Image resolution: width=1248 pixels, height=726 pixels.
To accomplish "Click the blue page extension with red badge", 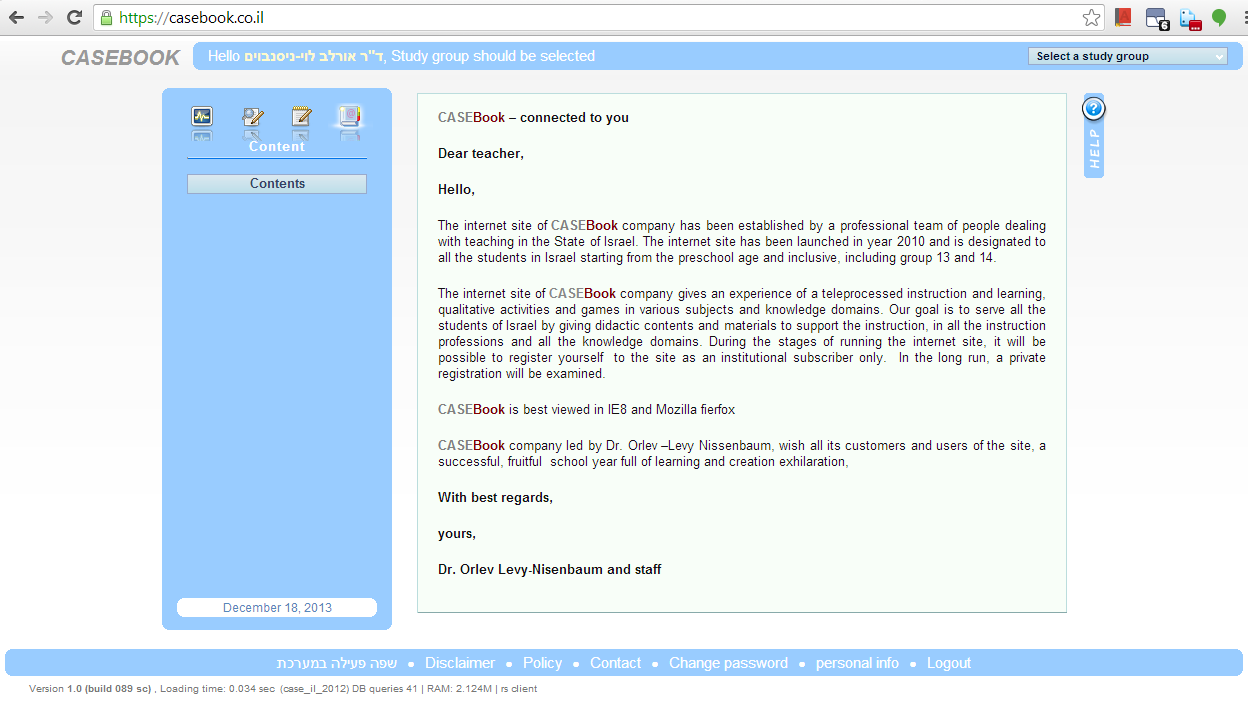I will click(x=1189, y=18).
